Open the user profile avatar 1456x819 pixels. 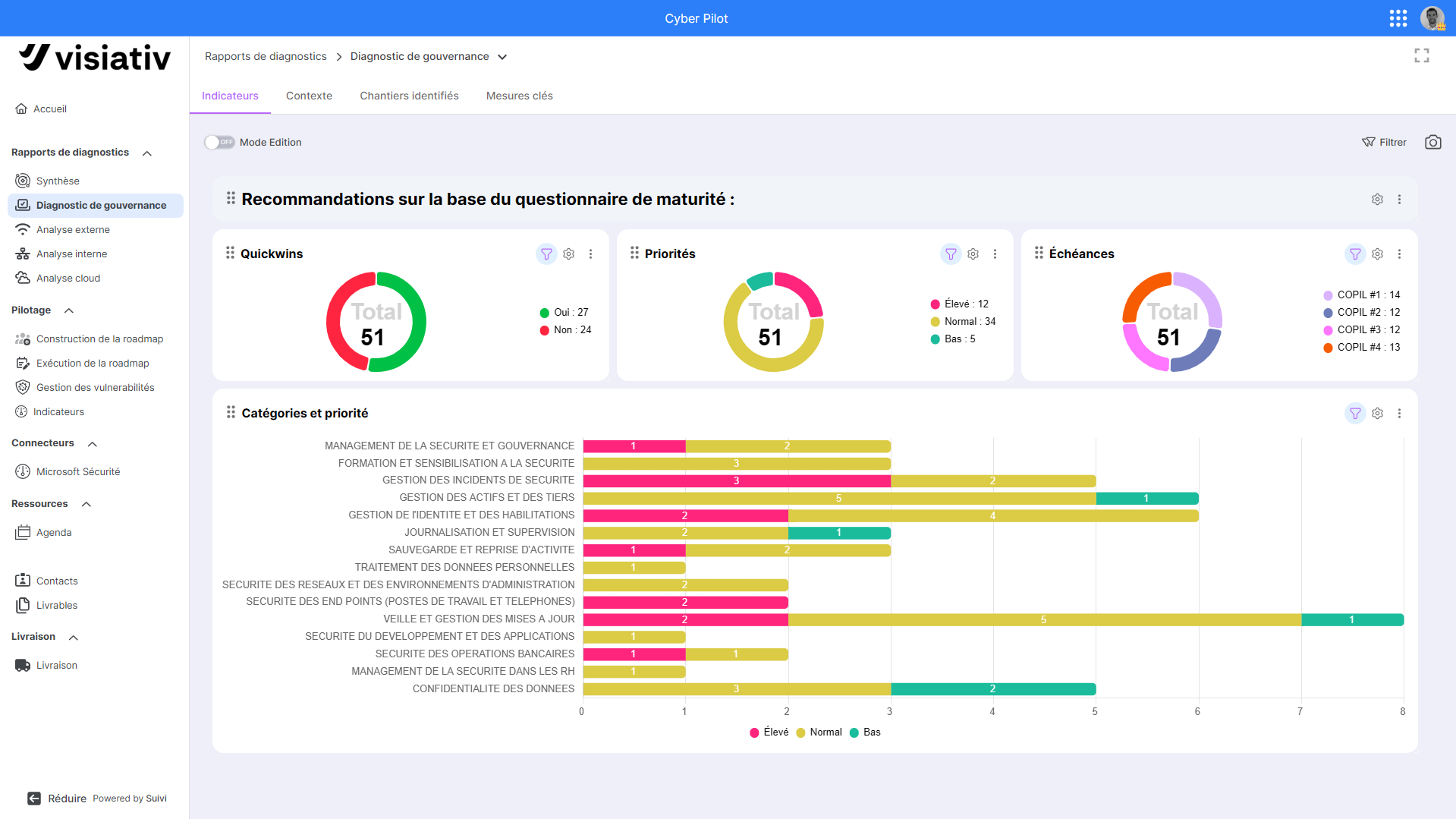1432,18
